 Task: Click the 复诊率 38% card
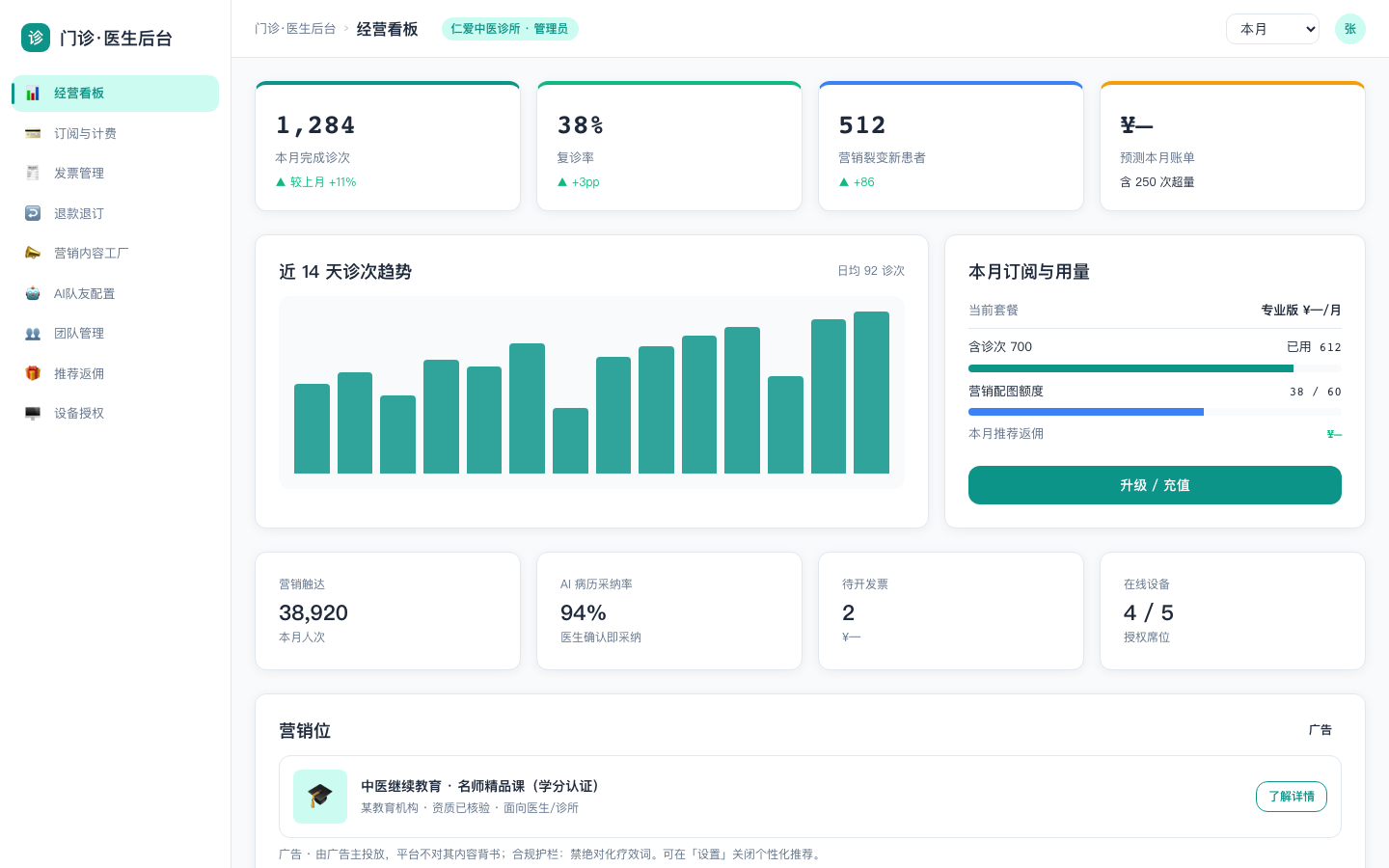click(x=669, y=146)
